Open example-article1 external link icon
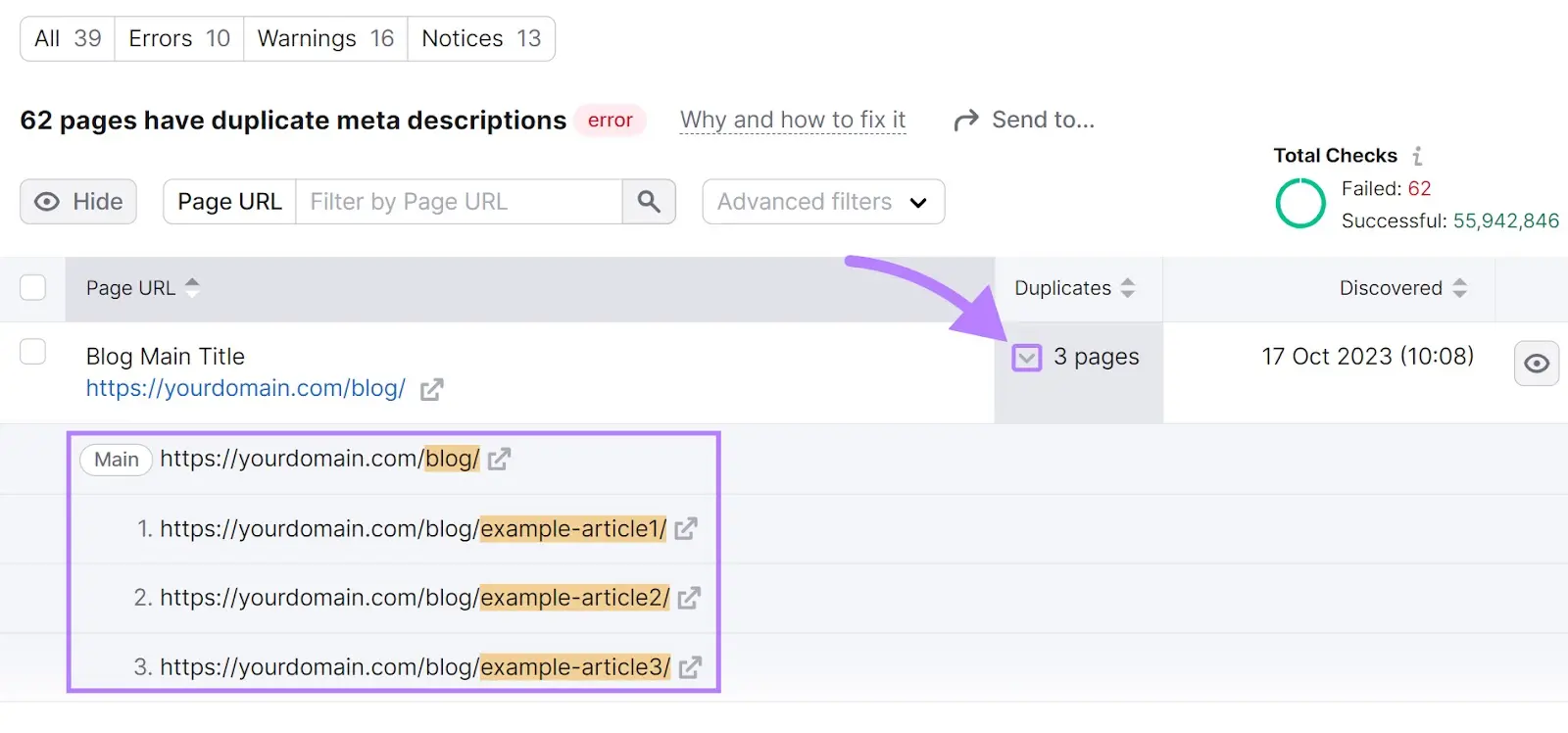The width and height of the screenshot is (1568, 733). coord(686,529)
